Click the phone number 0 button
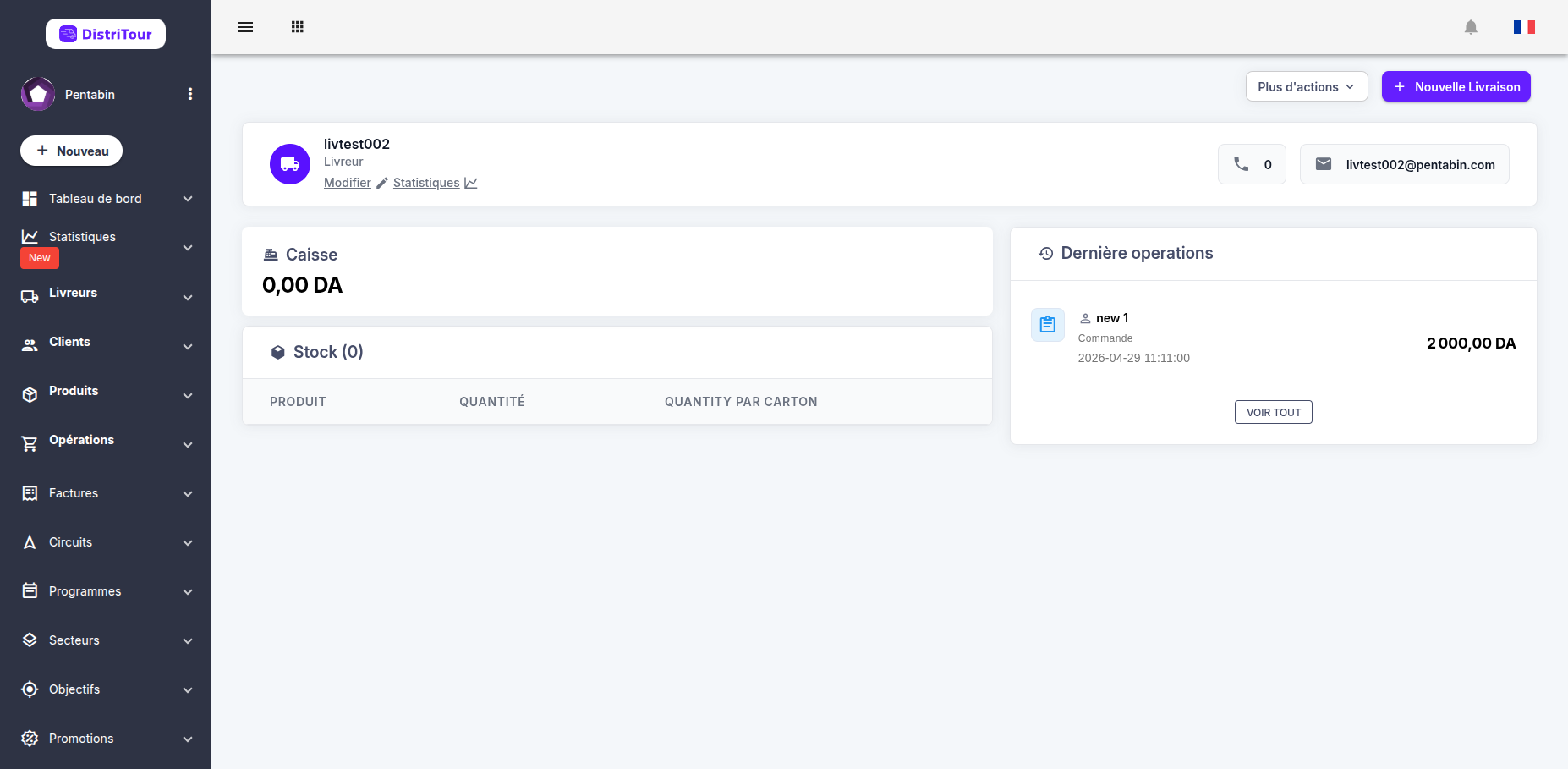 point(1252,164)
